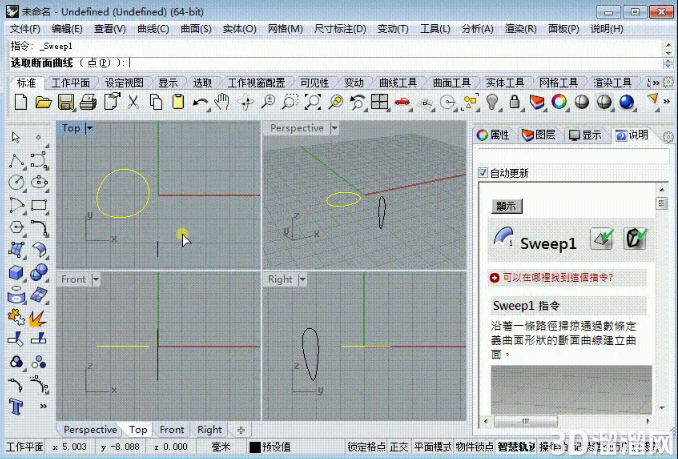678x459 pixels.
Task: Click the Cut scissors icon
Action: point(133,102)
